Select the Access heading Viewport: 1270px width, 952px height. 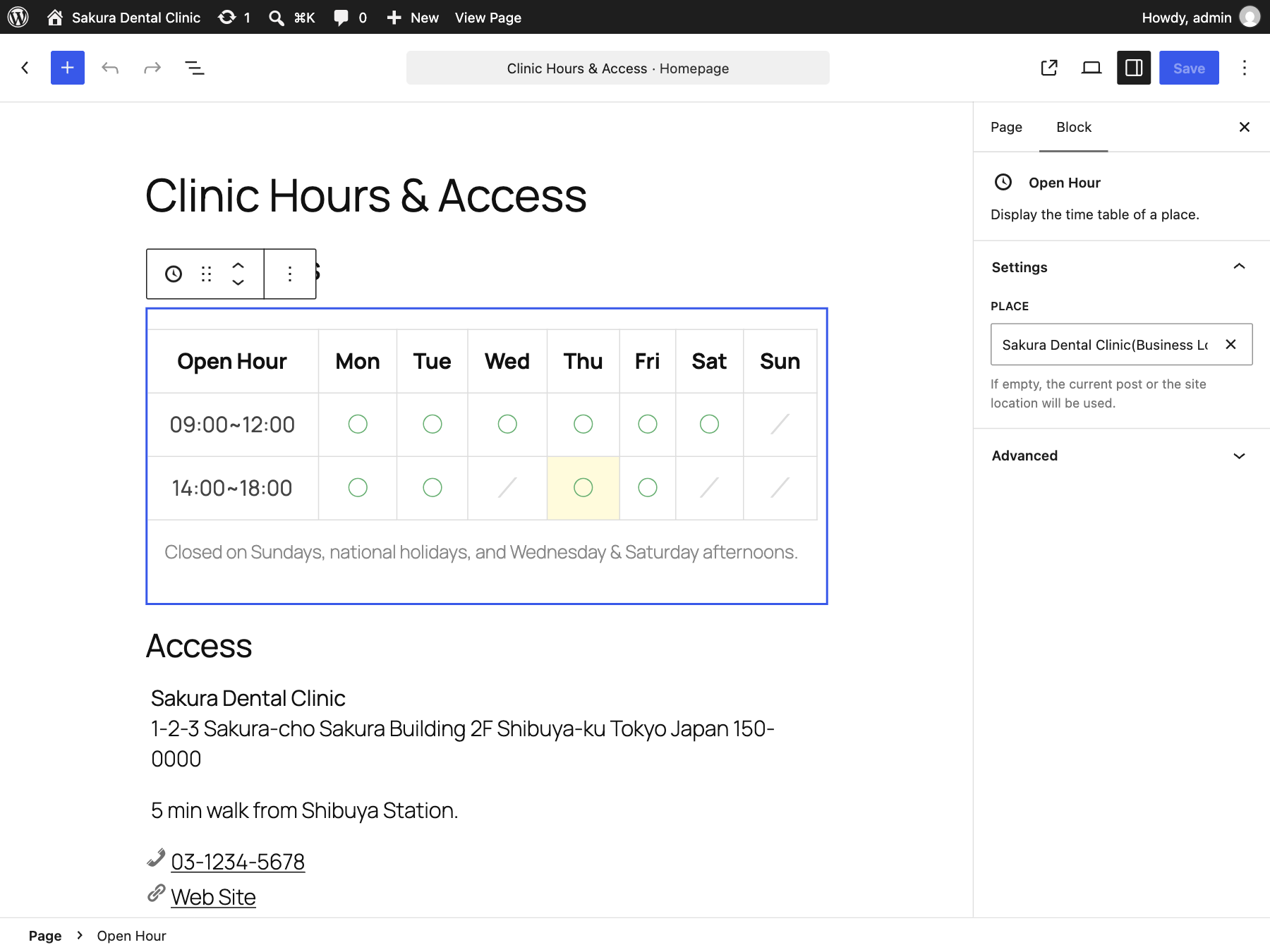[199, 646]
